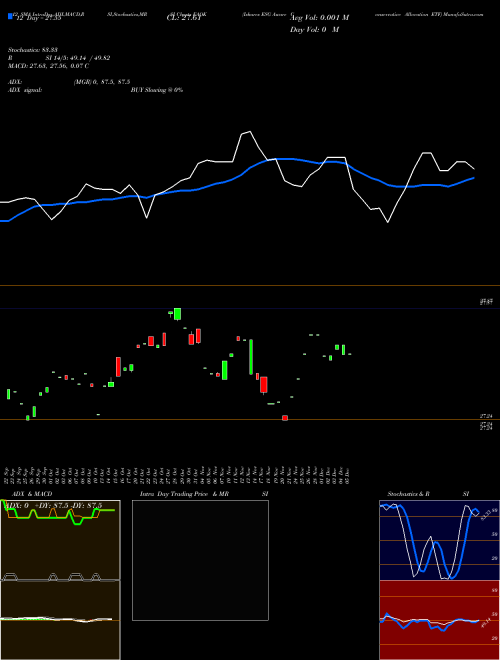
Task: Click the "CL: 27.61" closing price text
Action: [x=184, y=18]
